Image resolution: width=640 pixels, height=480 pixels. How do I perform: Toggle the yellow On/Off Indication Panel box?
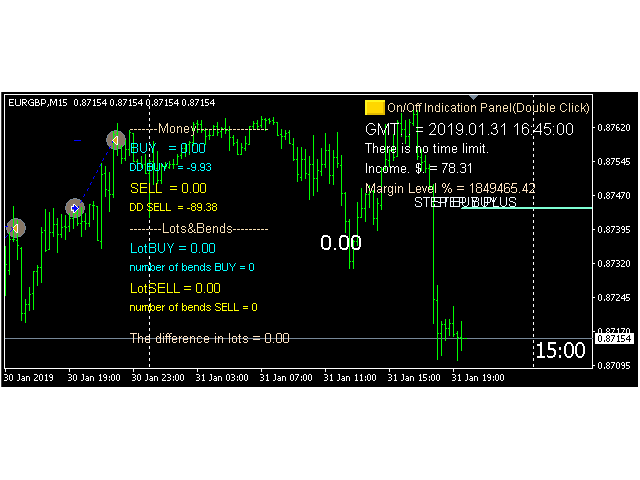tap(374, 107)
